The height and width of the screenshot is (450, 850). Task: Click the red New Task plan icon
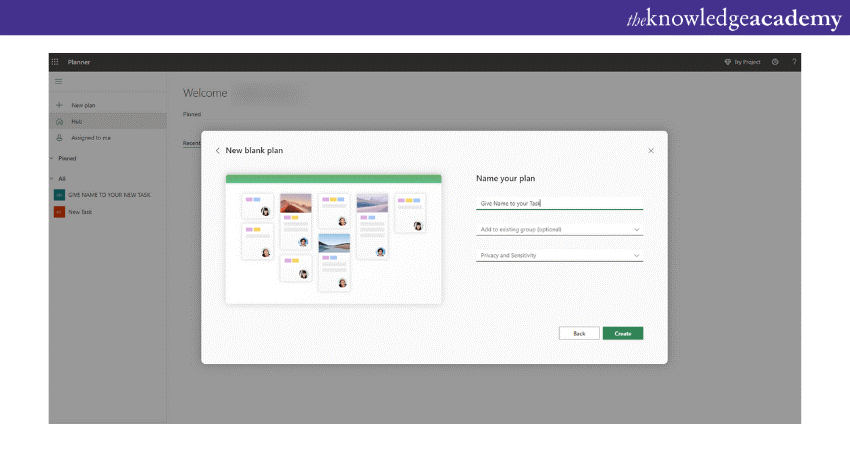pos(59,212)
